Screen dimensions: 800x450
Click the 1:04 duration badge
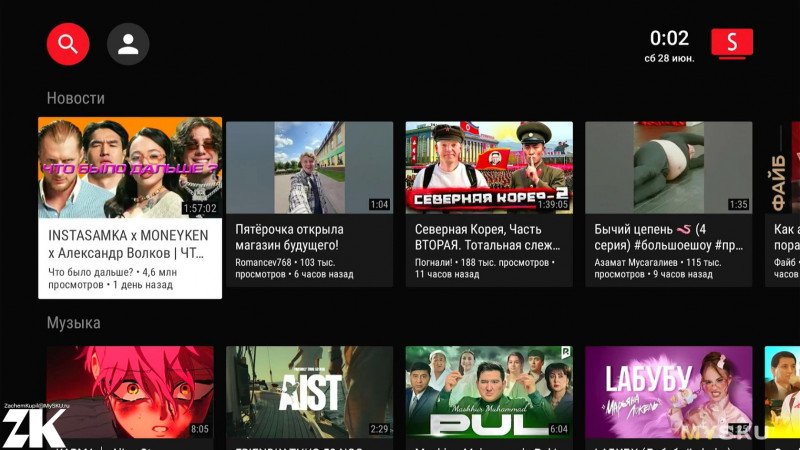point(380,205)
